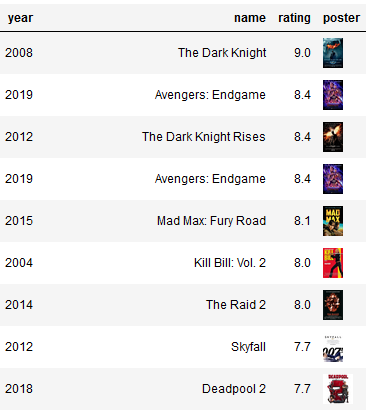Image resolution: width=366 pixels, height=412 pixels.
Task: Select the Skyfall 007 poster image
Action: [333, 349]
